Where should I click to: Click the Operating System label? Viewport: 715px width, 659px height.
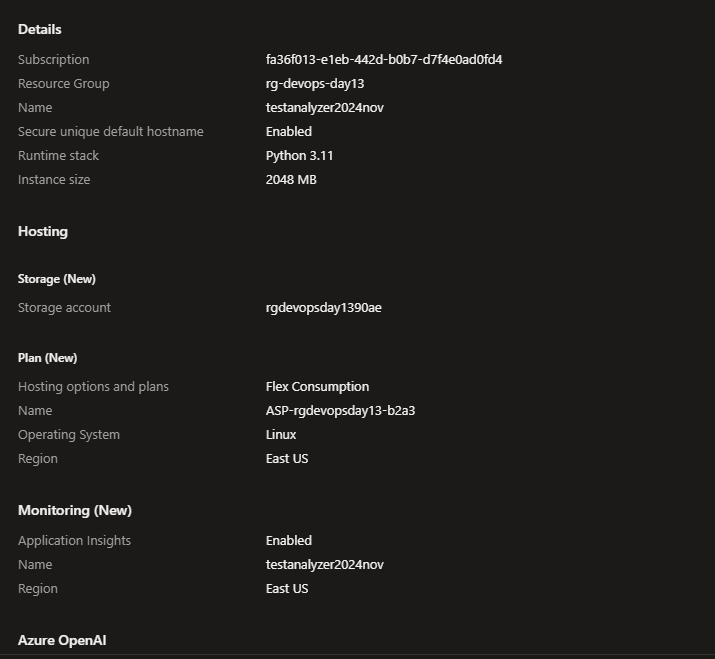pyautogui.click(x=68, y=435)
